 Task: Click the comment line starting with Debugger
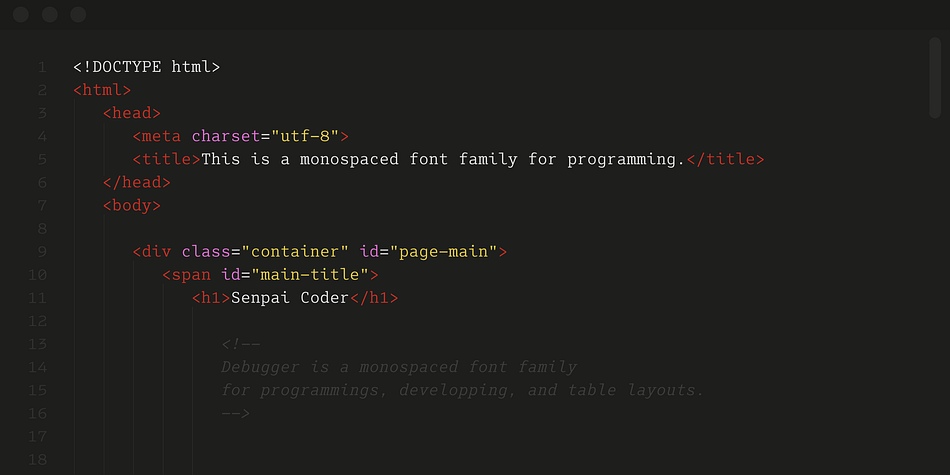399,367
